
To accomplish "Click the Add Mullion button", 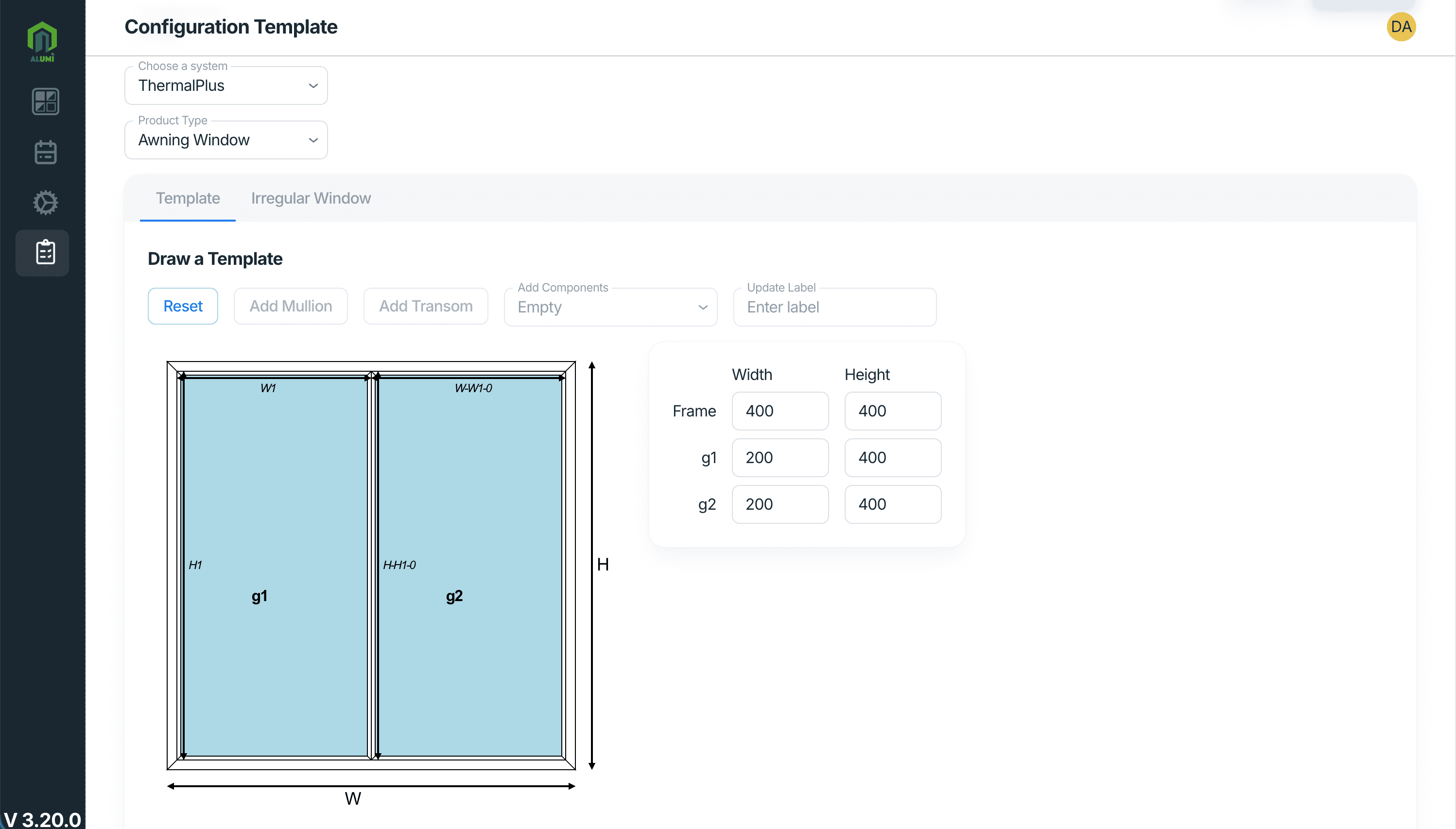I will tap(291, 306).
